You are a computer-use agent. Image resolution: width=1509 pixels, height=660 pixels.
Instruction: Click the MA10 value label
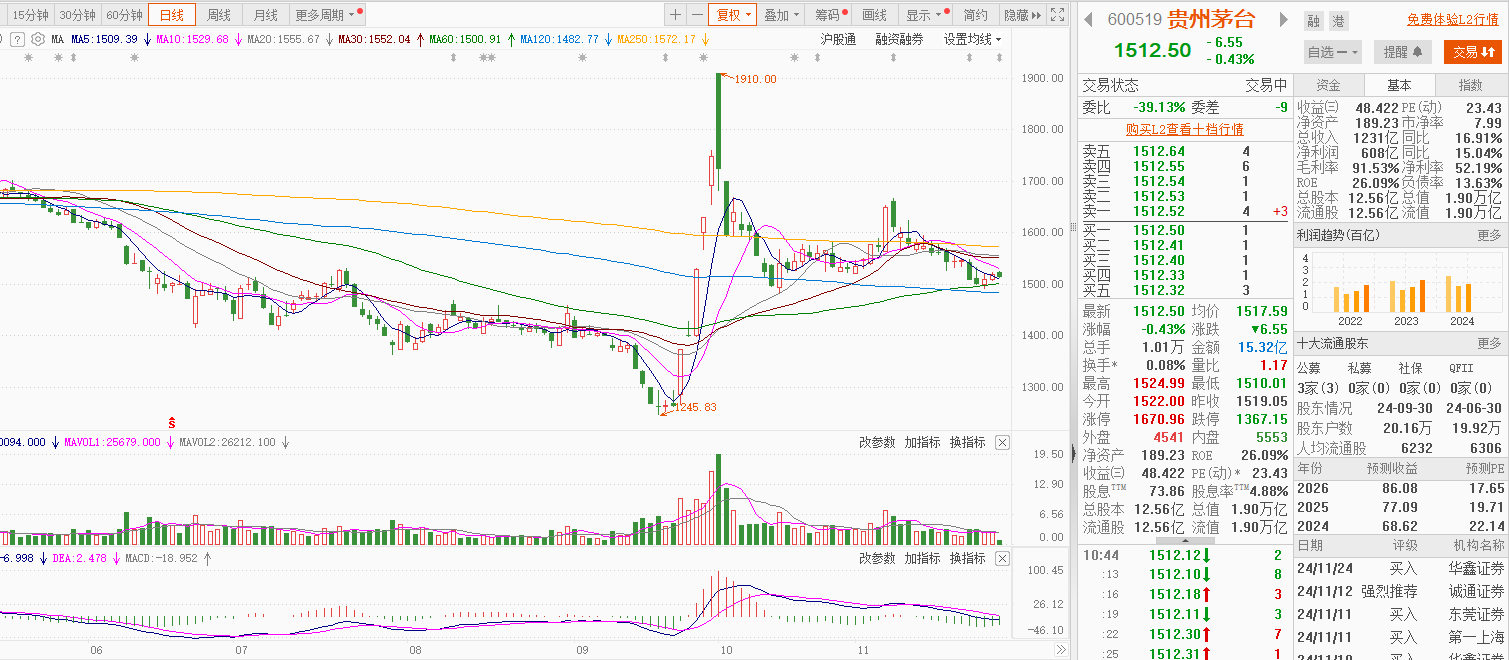click(192, 39)
